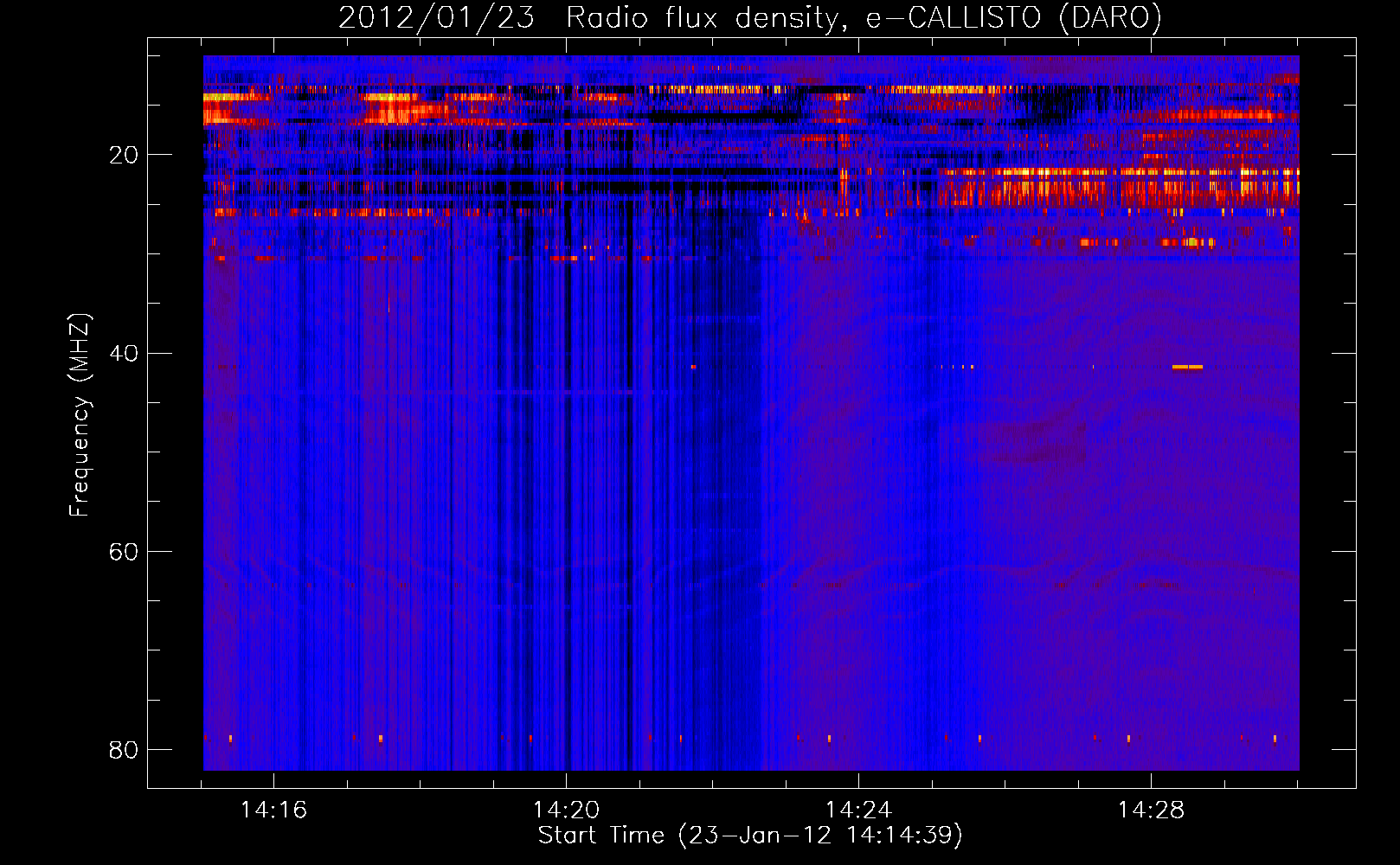Click the 20 MHz frequency tick label
This screenshot has height=865, width=1400.
coord(124,156)
